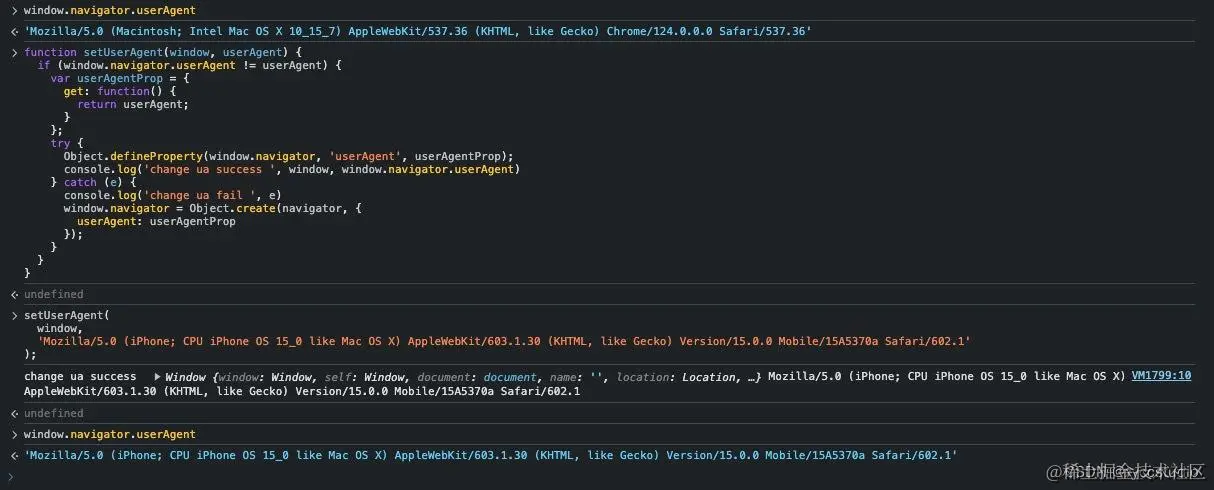Click 'location: Location' in the Window preview
The width and height of the screenshot is (1214, 490).
(676, 377)
